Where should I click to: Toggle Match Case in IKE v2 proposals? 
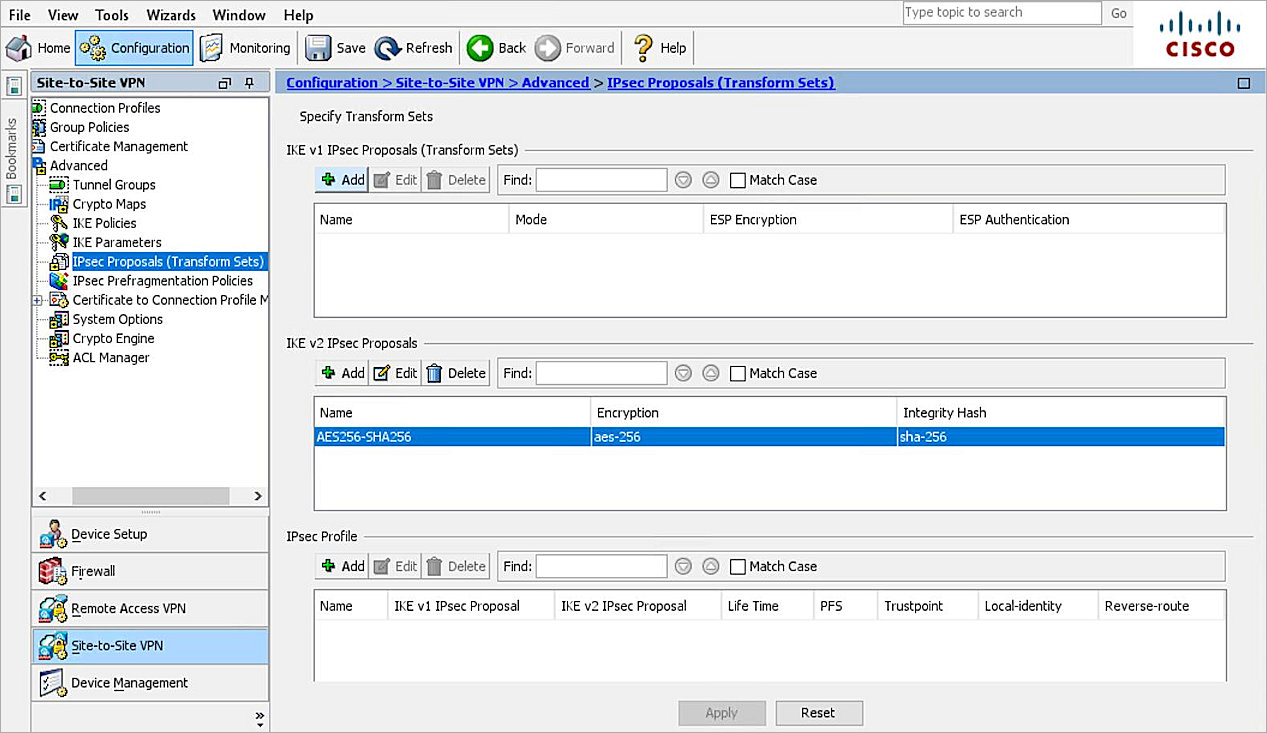[x=738, y=374]
